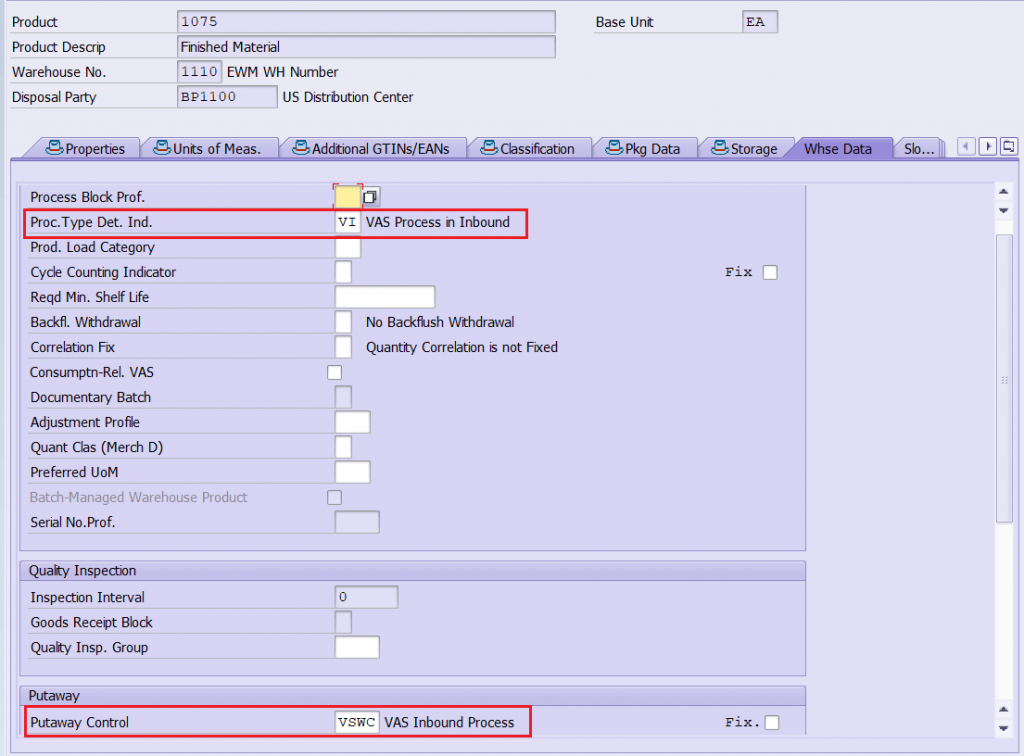Open the tab list overview icon

click(x=1008, y=146)
